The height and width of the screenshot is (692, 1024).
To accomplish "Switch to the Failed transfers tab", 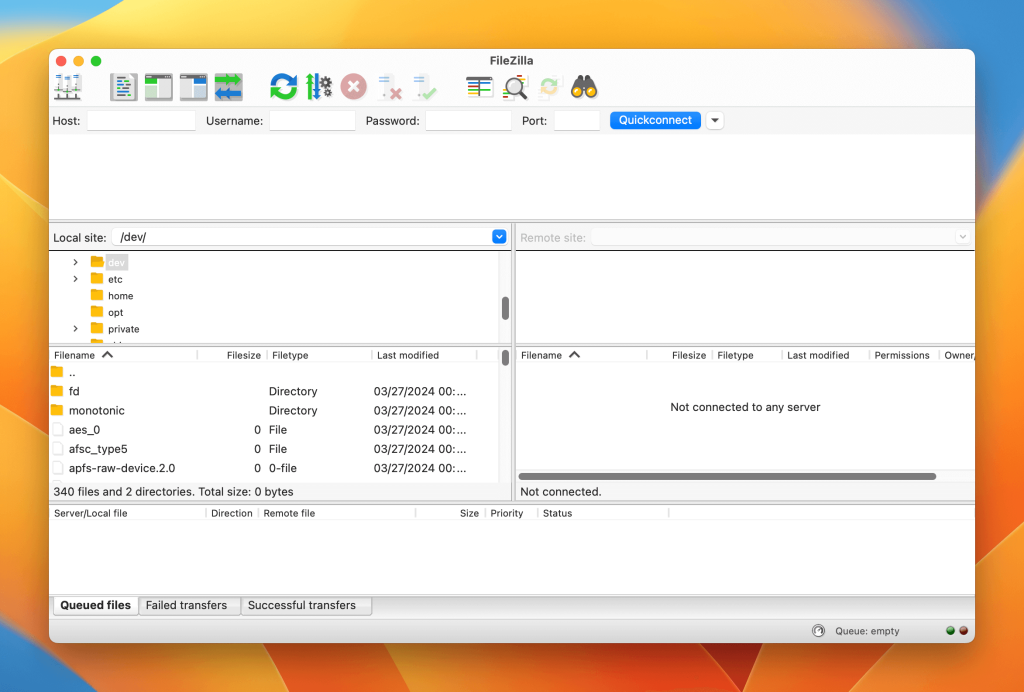I will (188, 605).
